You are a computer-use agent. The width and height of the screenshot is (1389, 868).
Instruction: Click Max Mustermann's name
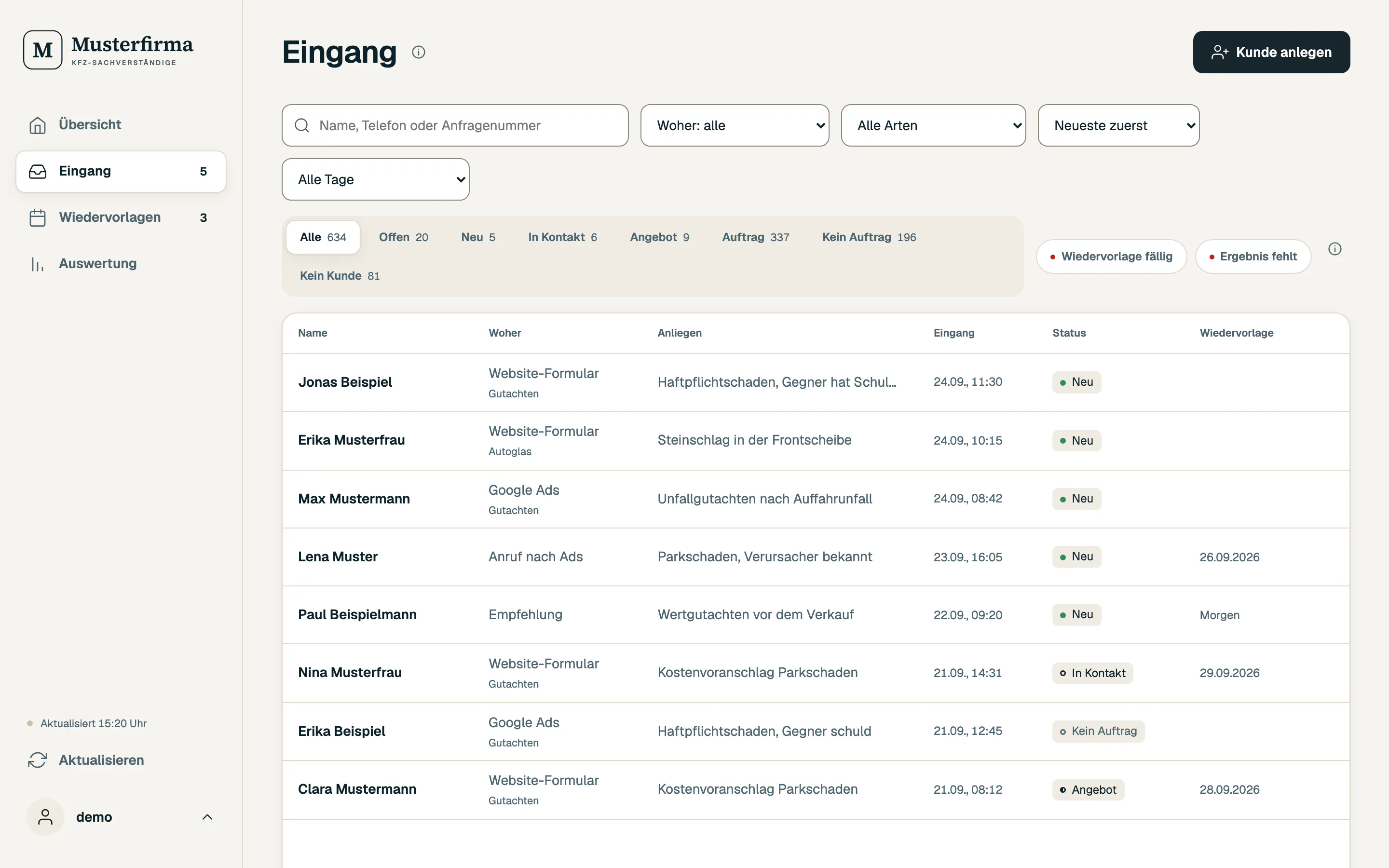point(354,499)
